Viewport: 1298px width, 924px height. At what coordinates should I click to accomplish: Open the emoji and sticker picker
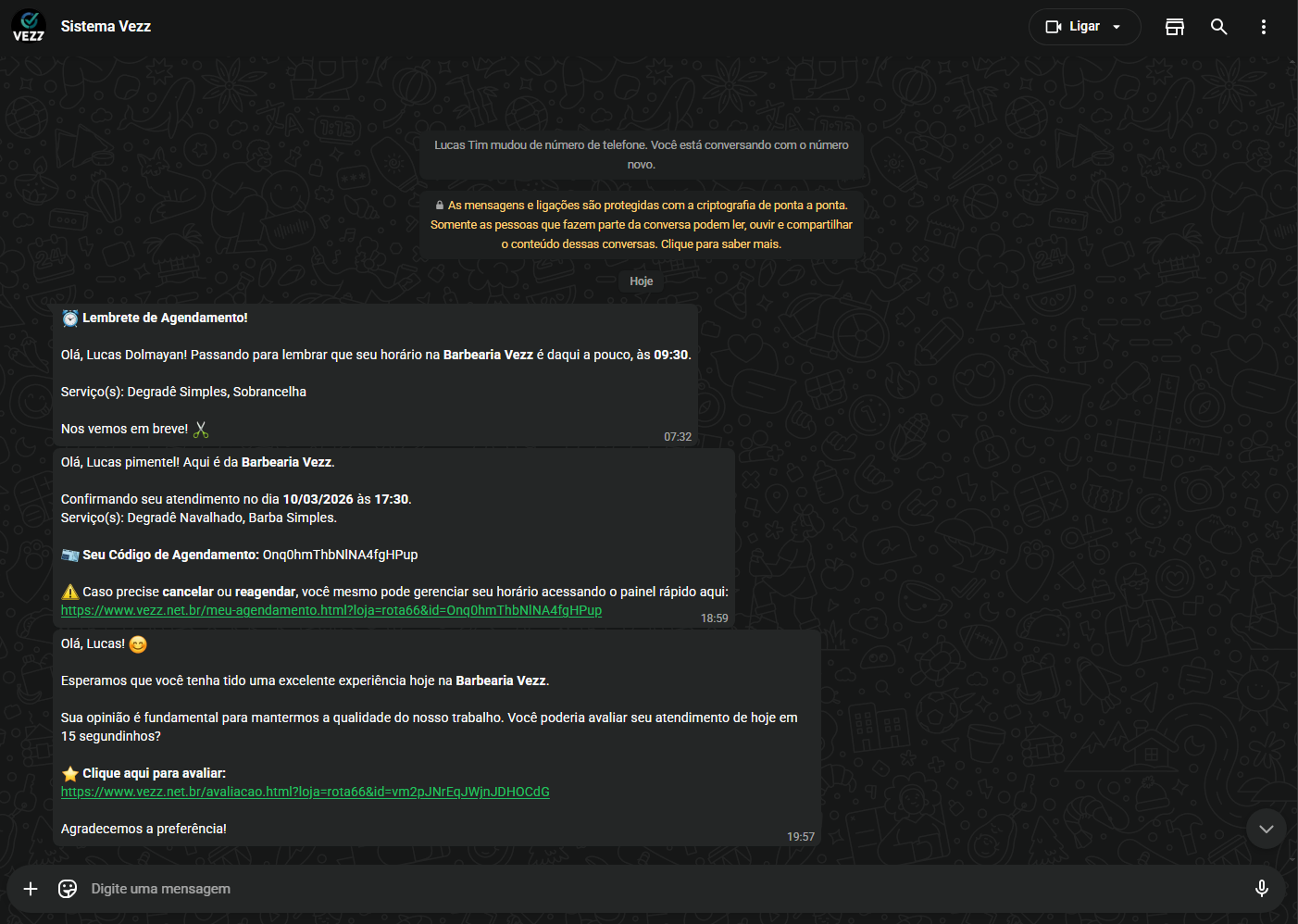pos(68,889)
